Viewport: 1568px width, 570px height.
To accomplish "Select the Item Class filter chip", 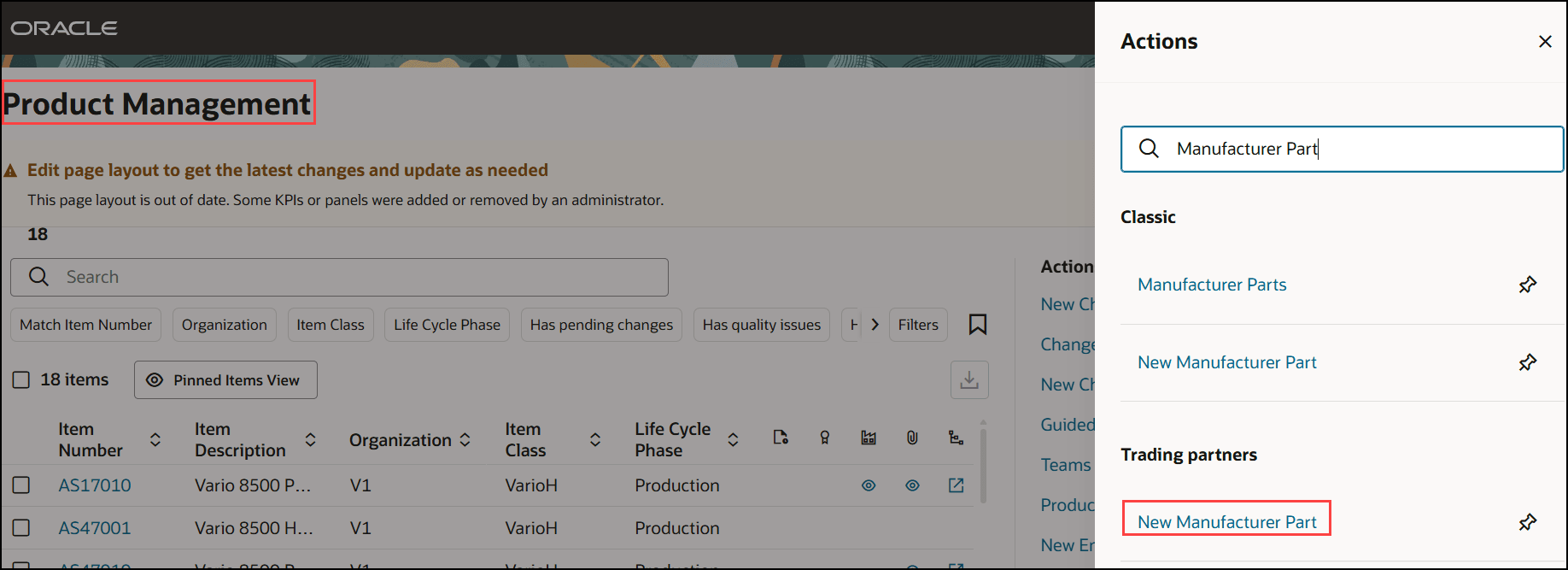I will (330, 325).
